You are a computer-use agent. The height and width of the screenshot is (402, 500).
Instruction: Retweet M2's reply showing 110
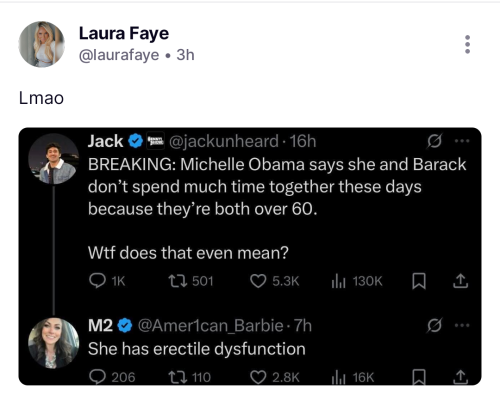[x=177, y=377]
